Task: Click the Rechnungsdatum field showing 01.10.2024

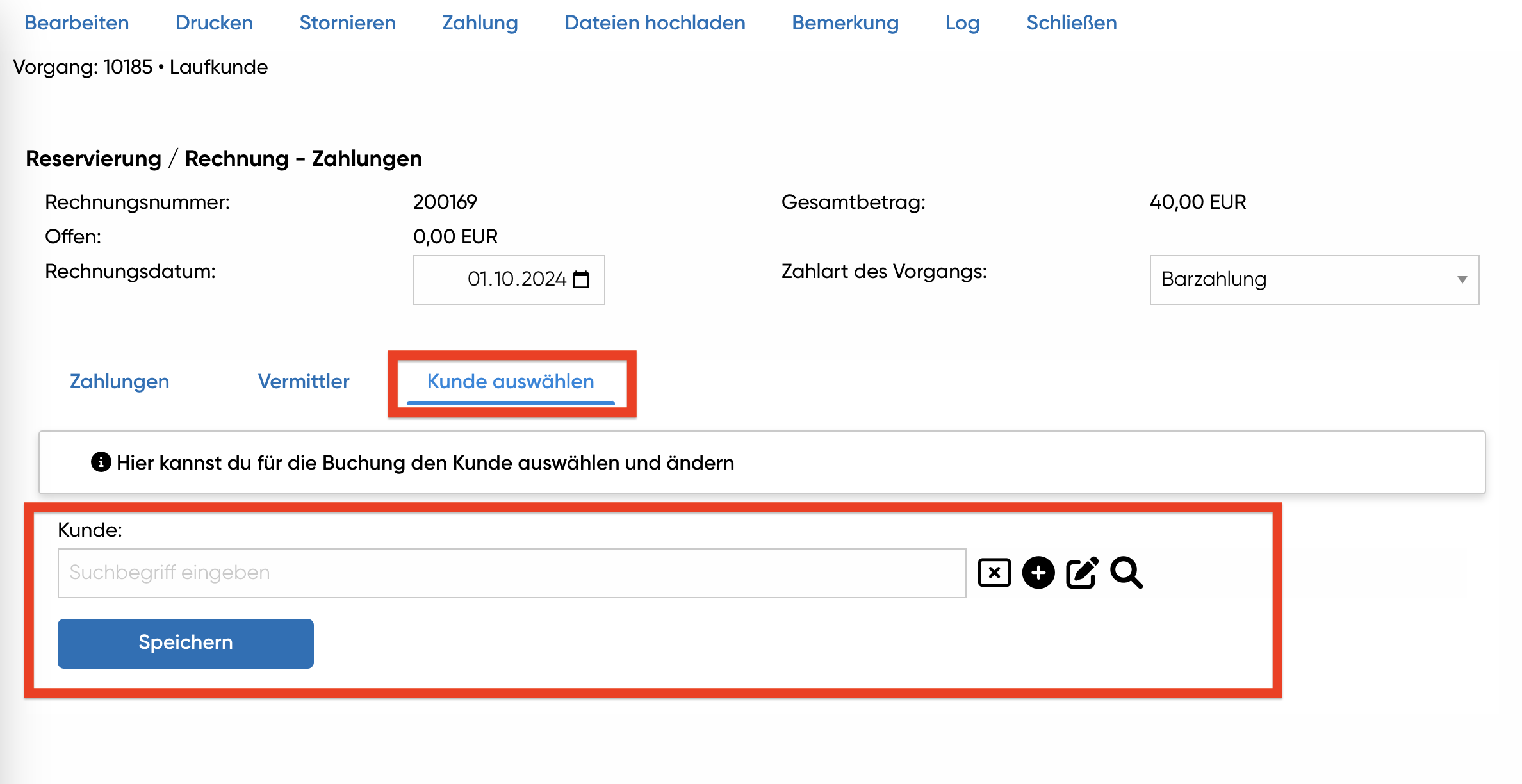Action: (509, 280)
